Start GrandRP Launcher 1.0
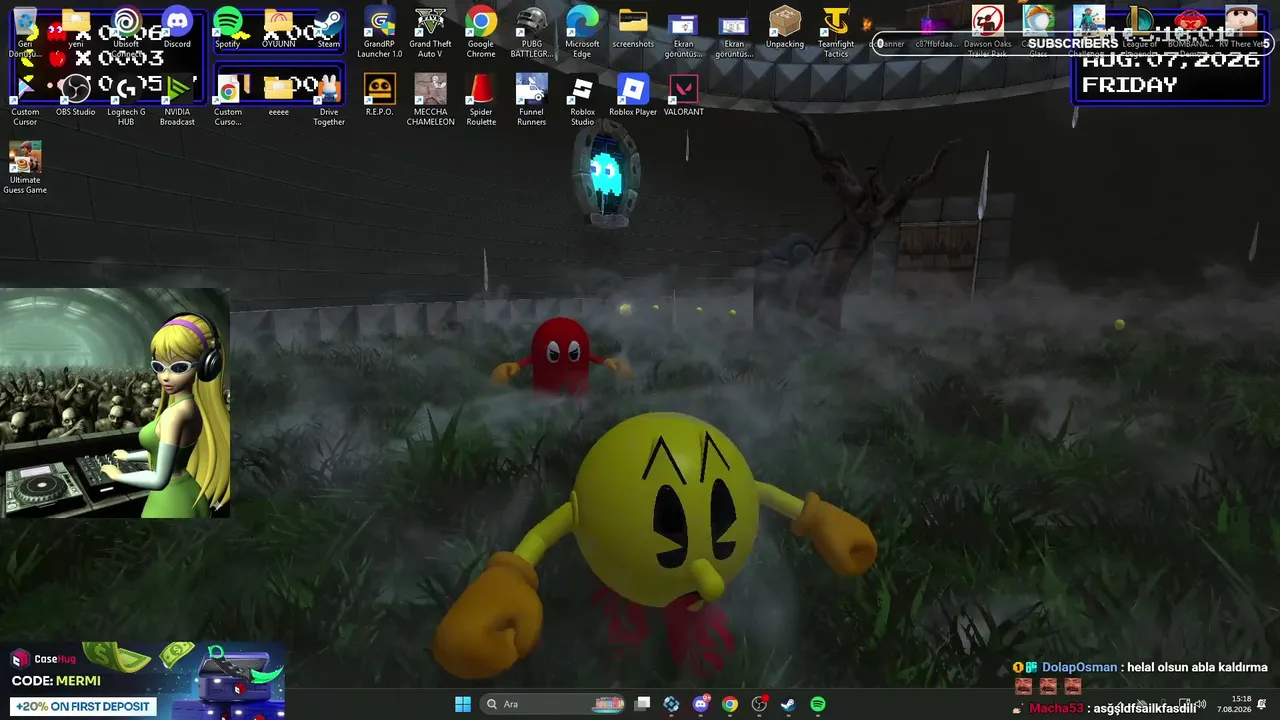This screenshot has width=1280, height=720. point(380,33)
